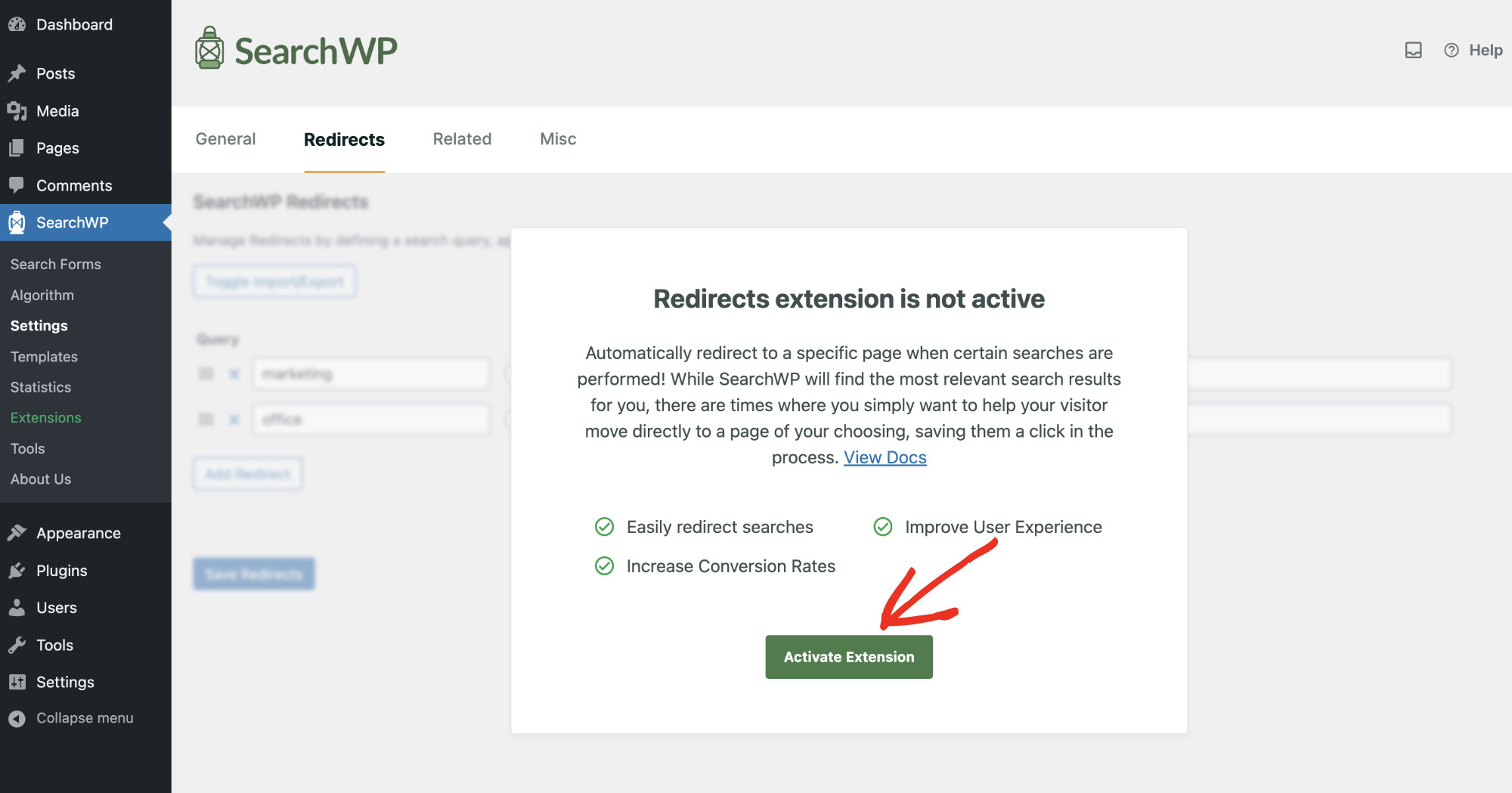Image resolution: width=1512 pixels, height=793 pixels.
Task: Click the Comments speech bubble icon
Action: click(x=17, y=185)
